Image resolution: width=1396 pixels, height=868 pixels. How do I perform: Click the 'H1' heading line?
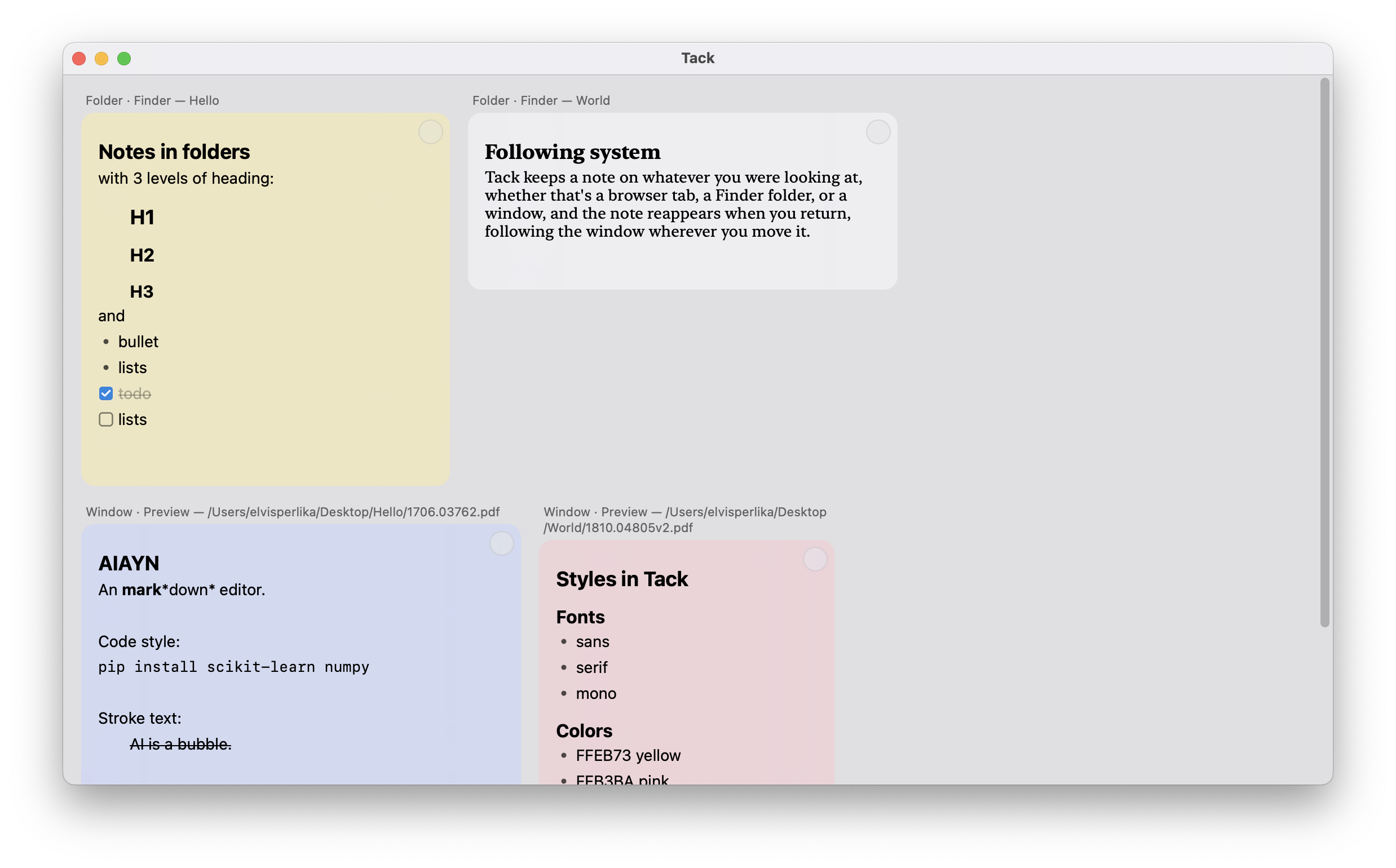tap(142, 217)
